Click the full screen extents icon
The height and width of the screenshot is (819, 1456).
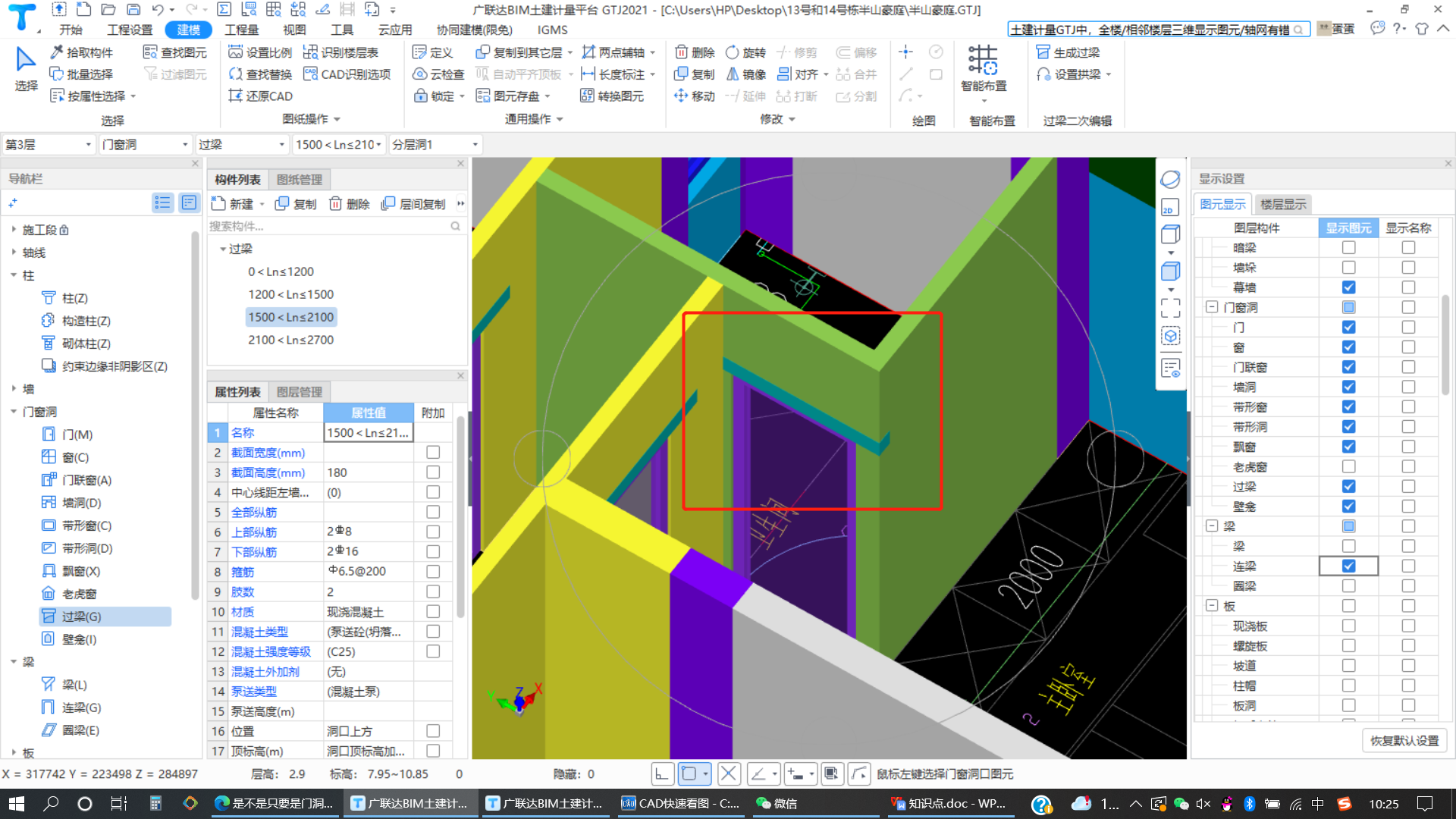coord(1170,307)
